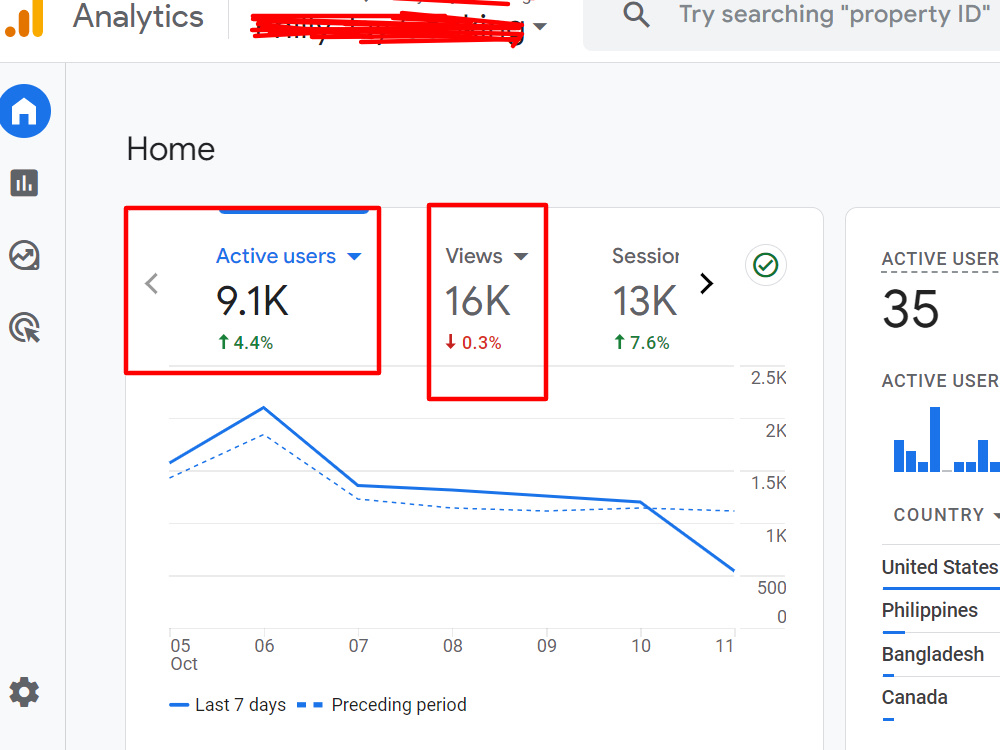Click the 4.4% increase indicator
The height and width of the screenshot is (750, 1000).
(x=246, y=342)
